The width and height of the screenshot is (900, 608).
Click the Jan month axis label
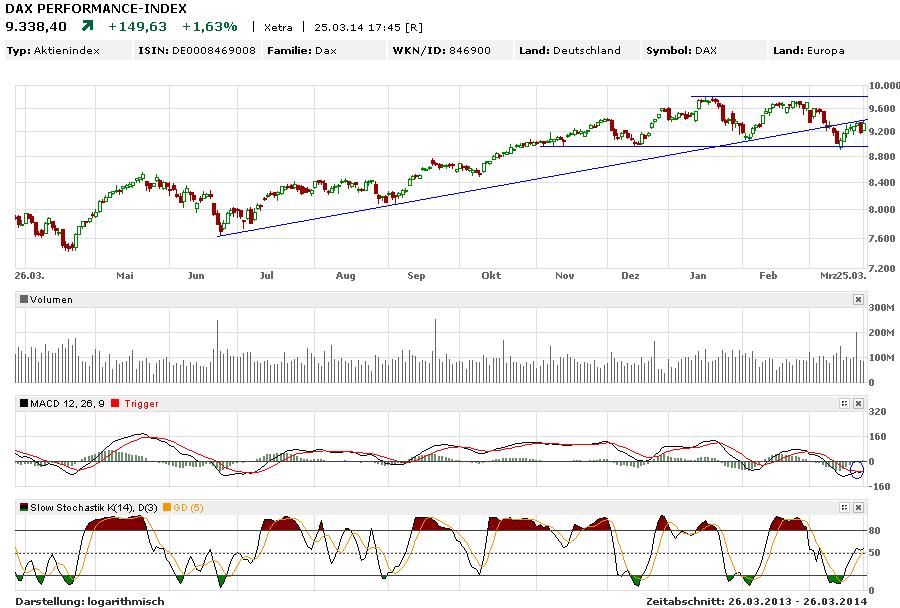(x=698, y=276)
